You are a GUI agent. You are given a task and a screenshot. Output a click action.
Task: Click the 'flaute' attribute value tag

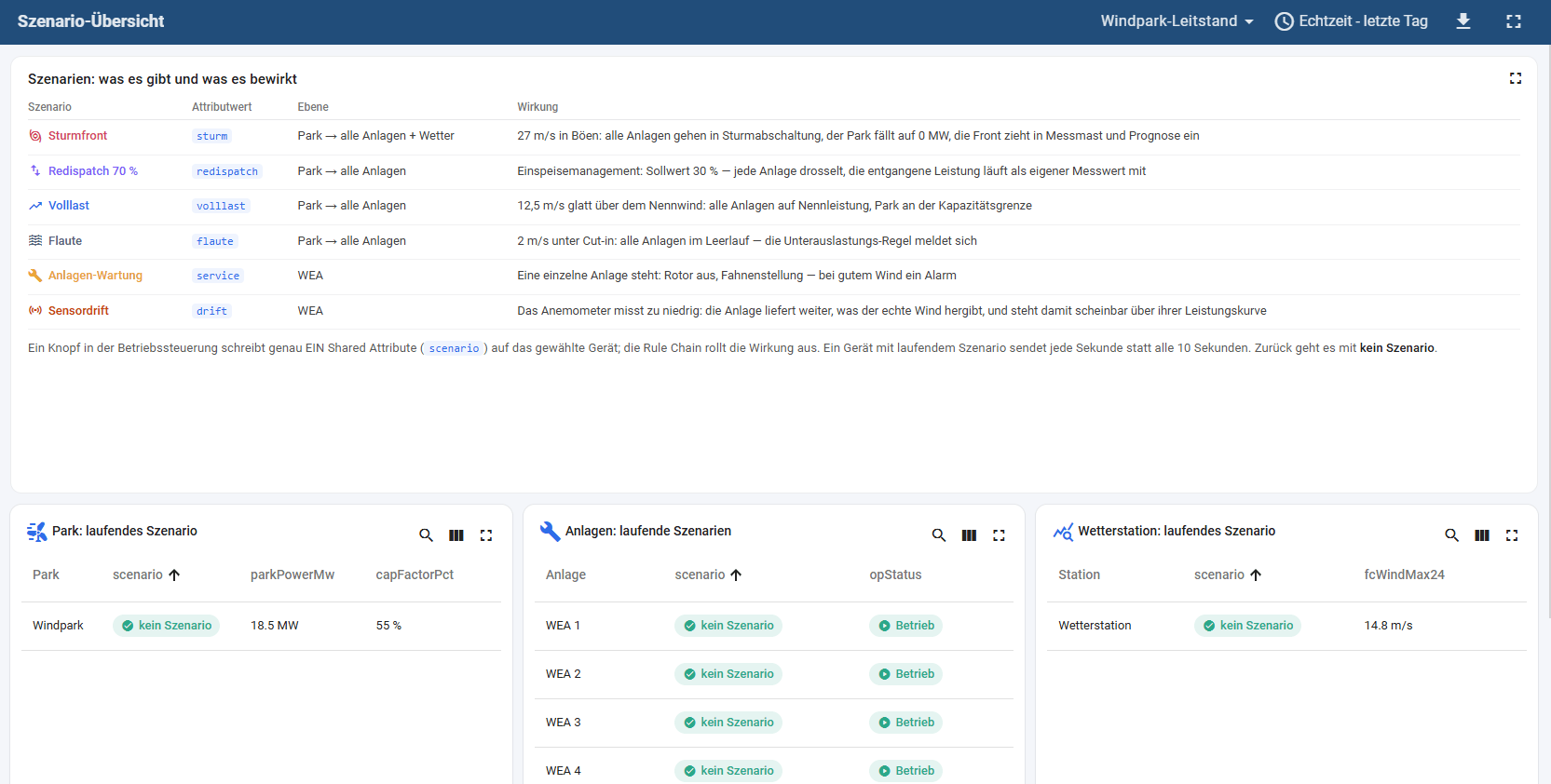(x=215, y=241)
